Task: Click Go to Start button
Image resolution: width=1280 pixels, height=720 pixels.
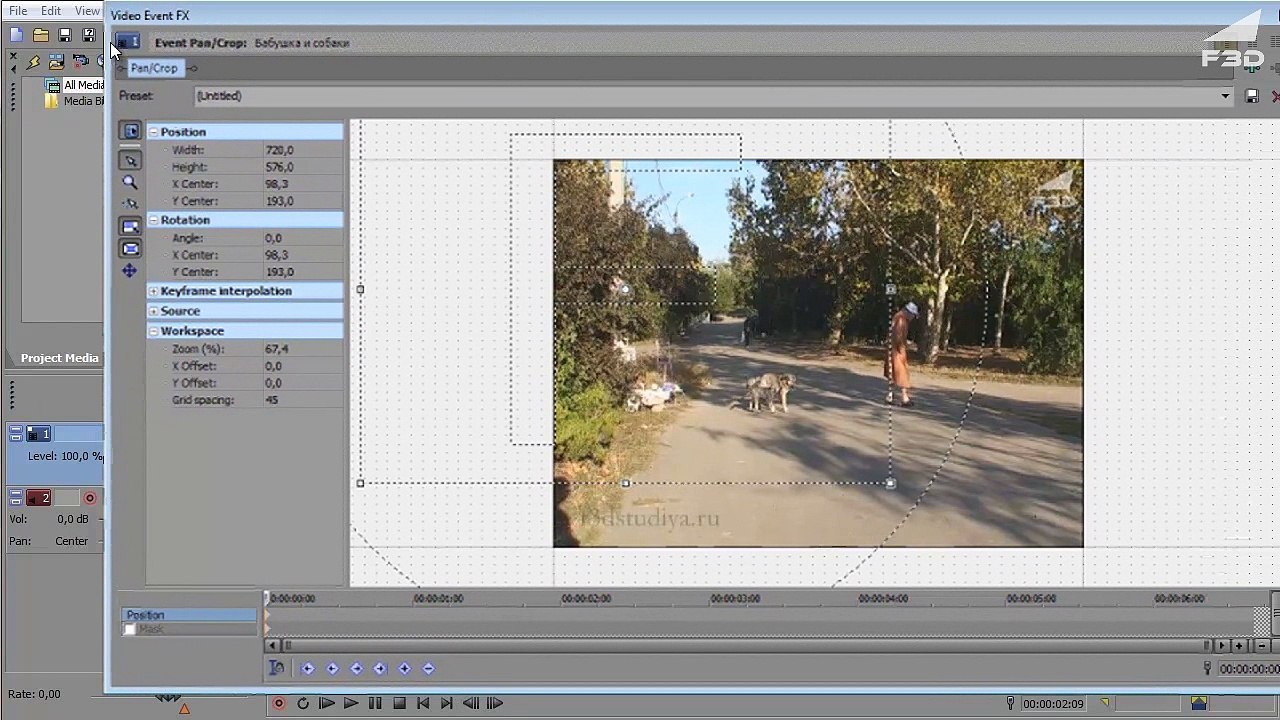Action: pyautogui.click(x=423, y=703)
